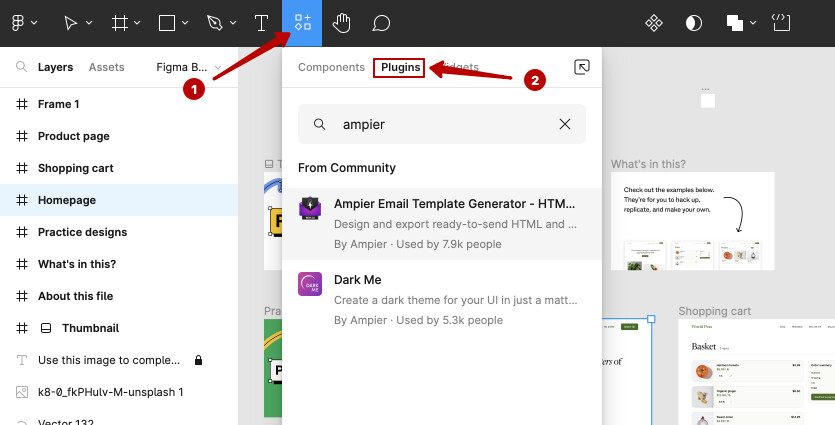Select the Use this image to comple... layer
835x425 pixels.
point(119,360)
